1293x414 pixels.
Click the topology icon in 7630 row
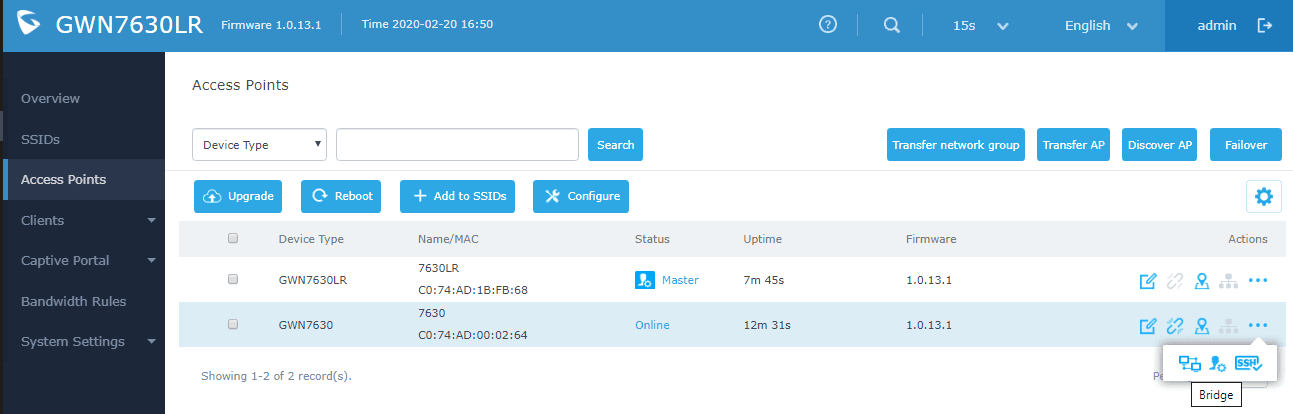pyautogui.click(x=1229, y=325)
